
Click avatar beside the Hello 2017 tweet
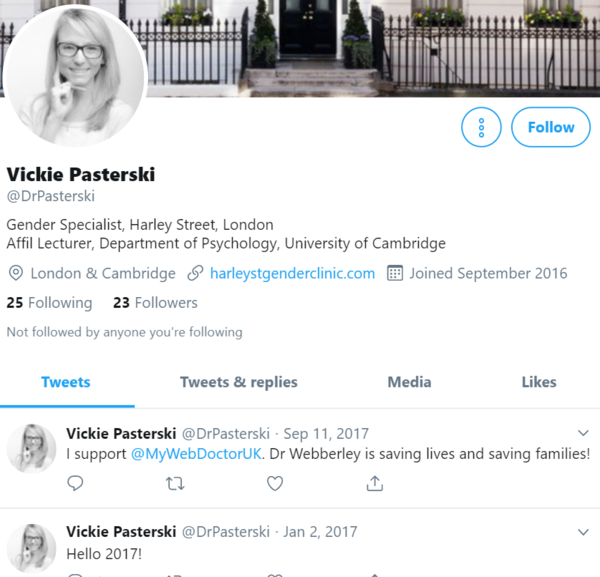pos(31,548)
